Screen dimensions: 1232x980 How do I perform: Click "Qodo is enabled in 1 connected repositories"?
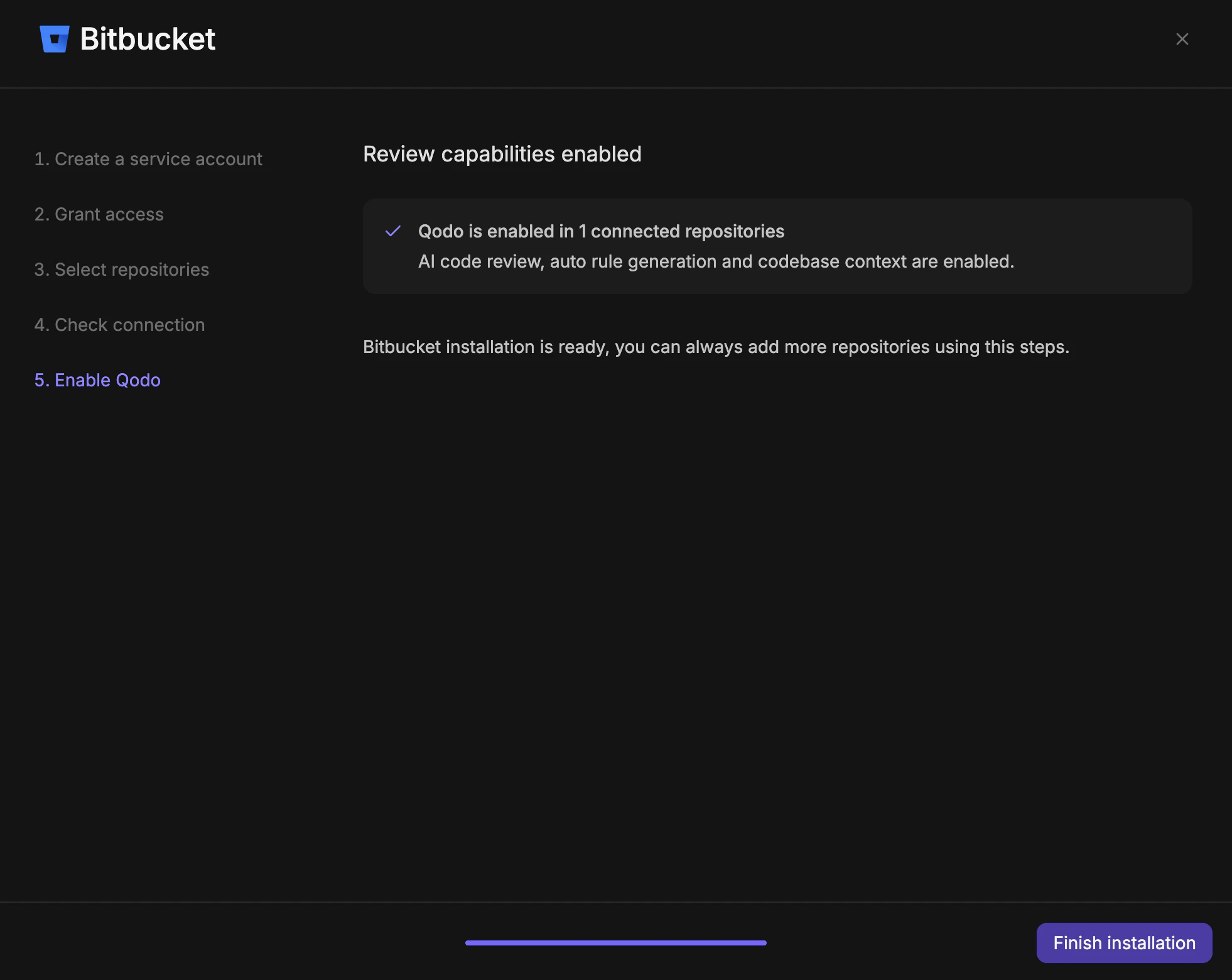coord(602,231)
